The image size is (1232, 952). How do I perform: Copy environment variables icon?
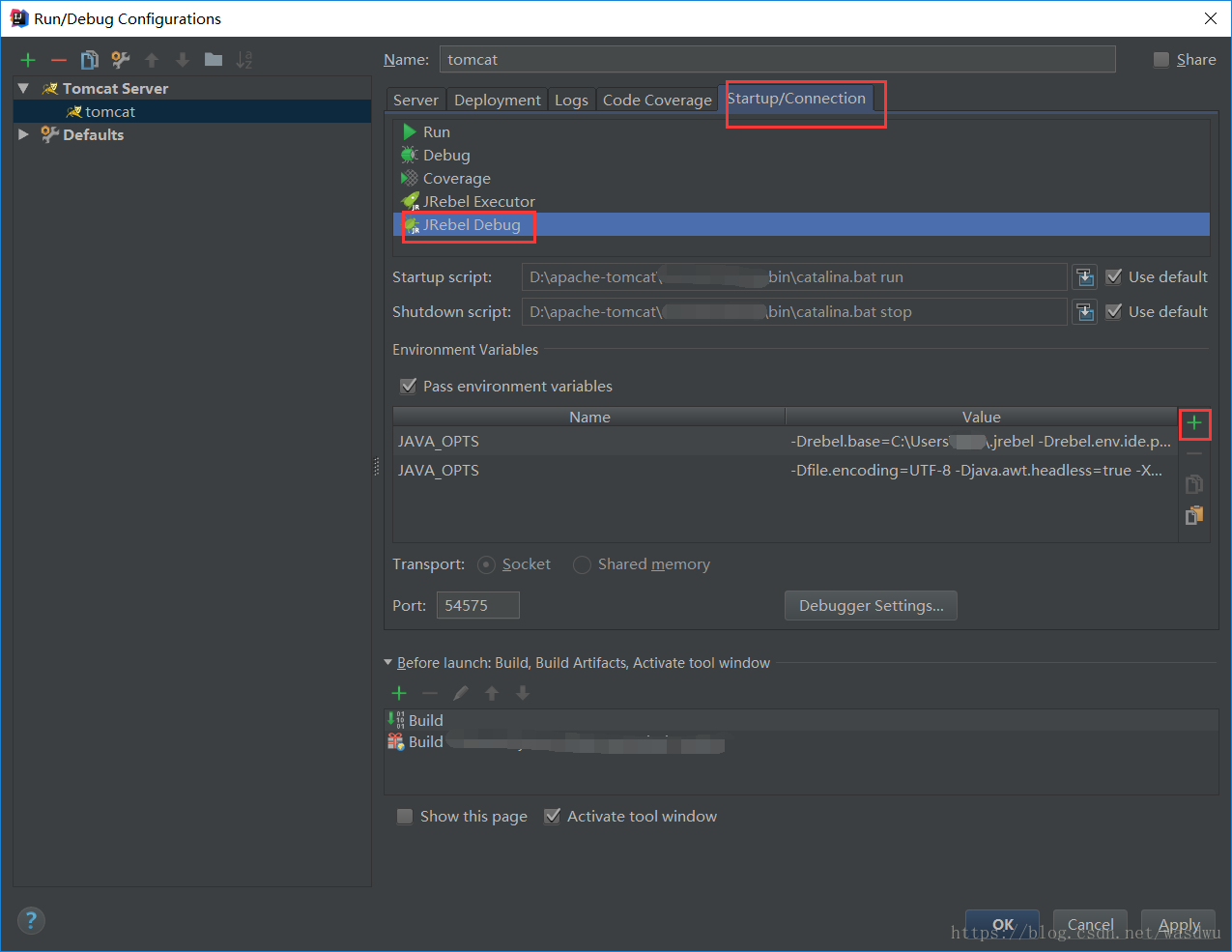[1194, 484]
